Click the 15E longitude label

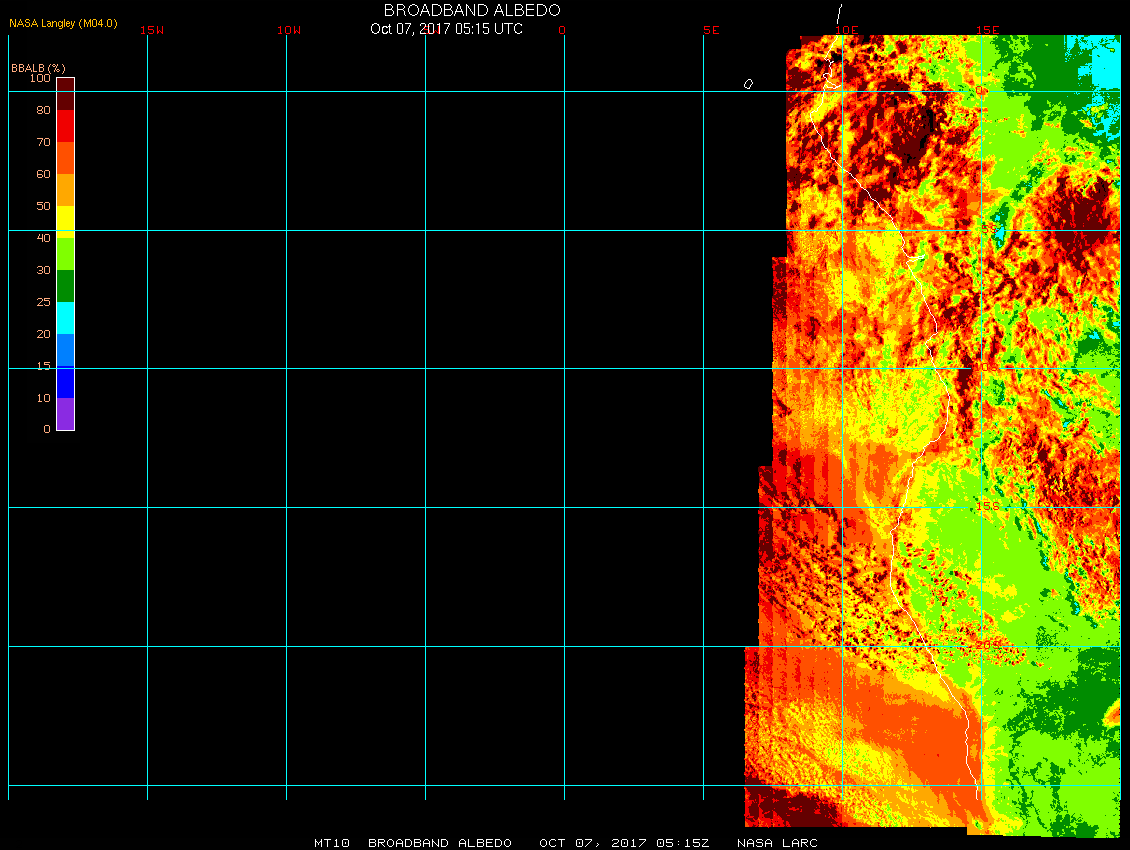click(988, 30)
